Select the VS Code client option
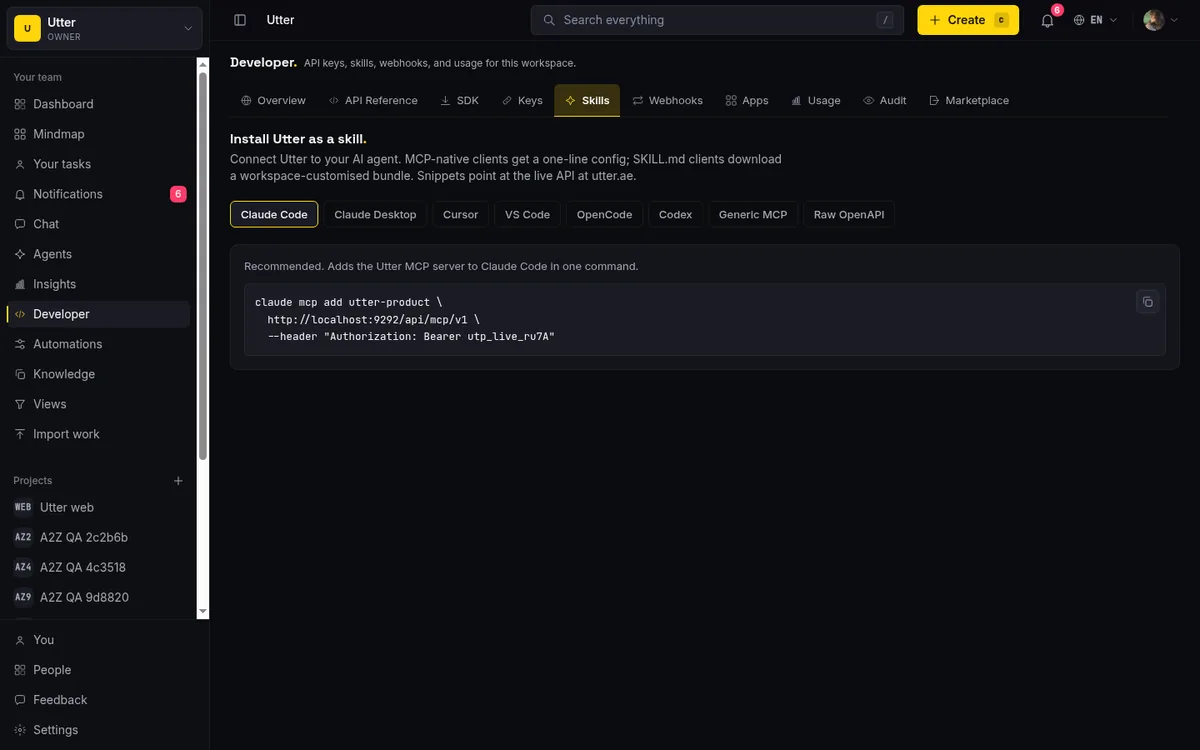This screenshot has height=750, width=1200. tap(527, 214)
